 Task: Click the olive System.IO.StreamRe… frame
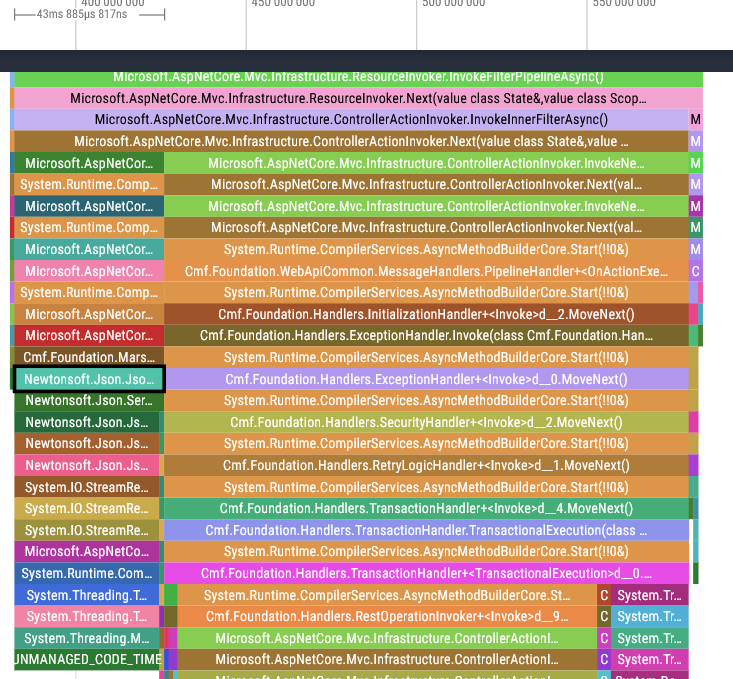coord(86,531)
